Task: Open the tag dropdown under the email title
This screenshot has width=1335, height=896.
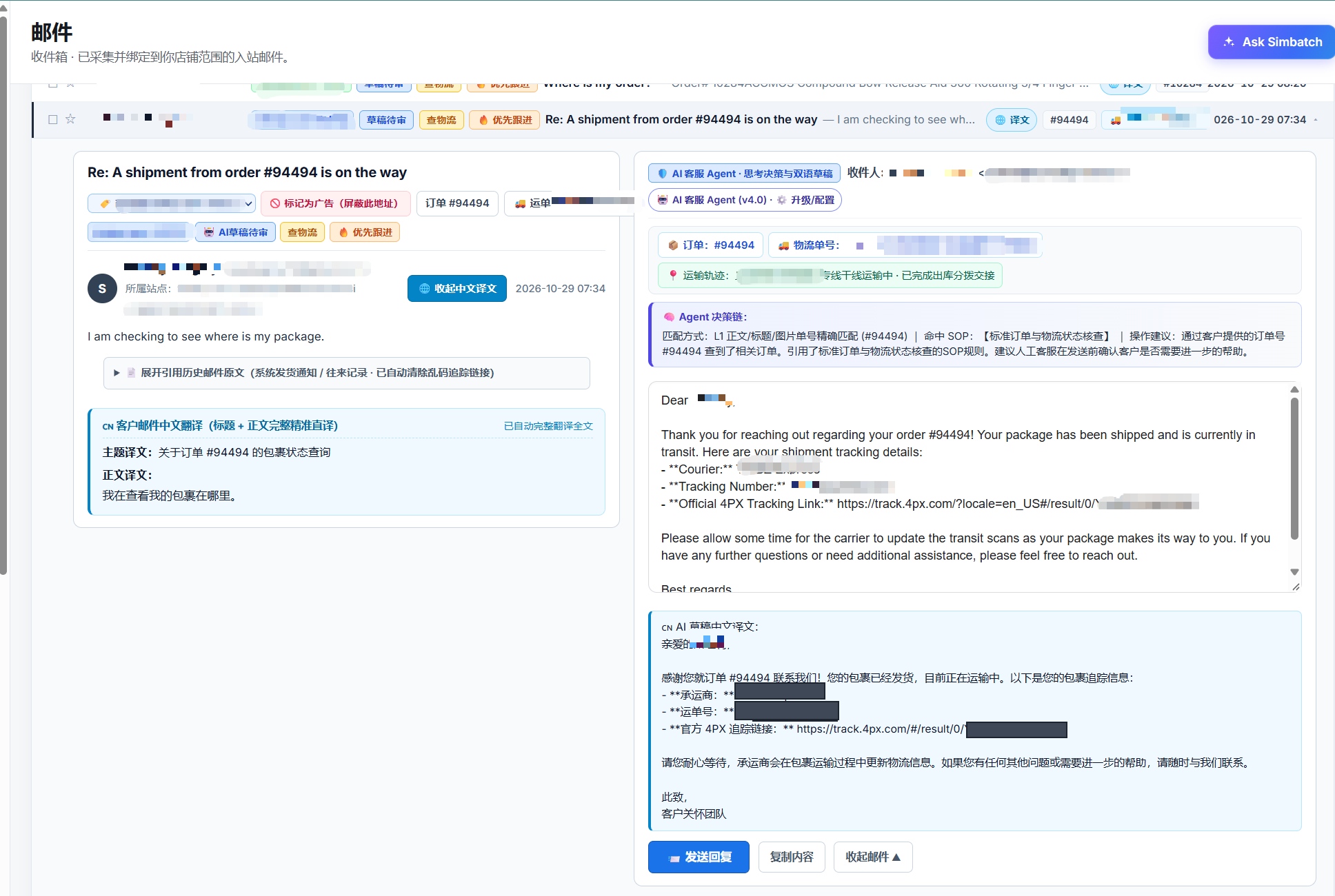Action: coord(172,203)
